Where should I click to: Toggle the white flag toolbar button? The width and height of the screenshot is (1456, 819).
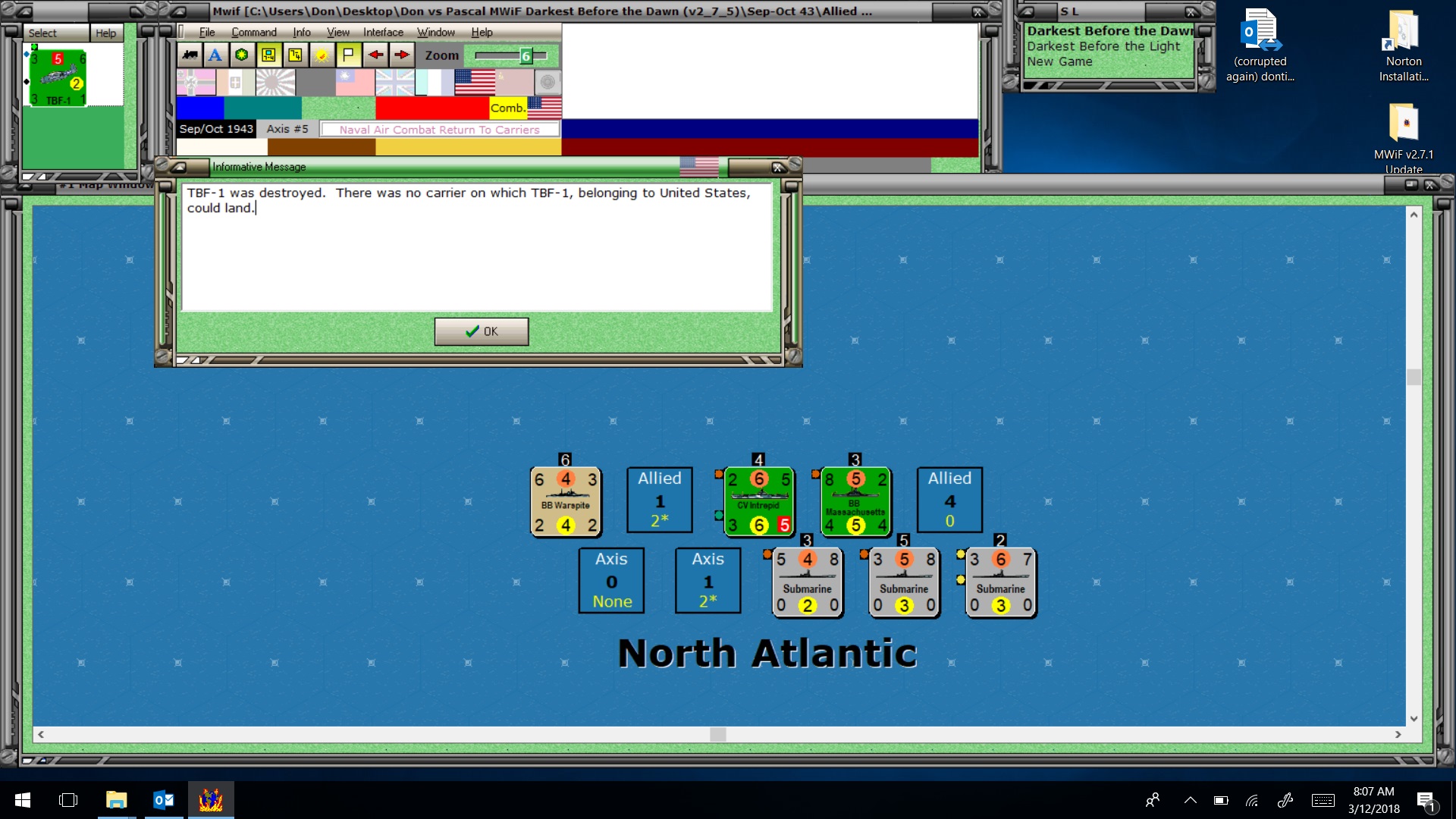pos(348,55)
